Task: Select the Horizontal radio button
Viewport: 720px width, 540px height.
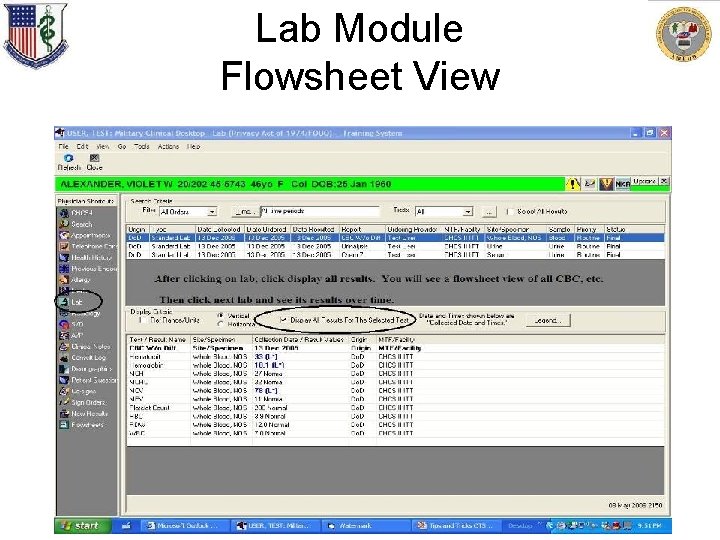Action: pos(221,324)
